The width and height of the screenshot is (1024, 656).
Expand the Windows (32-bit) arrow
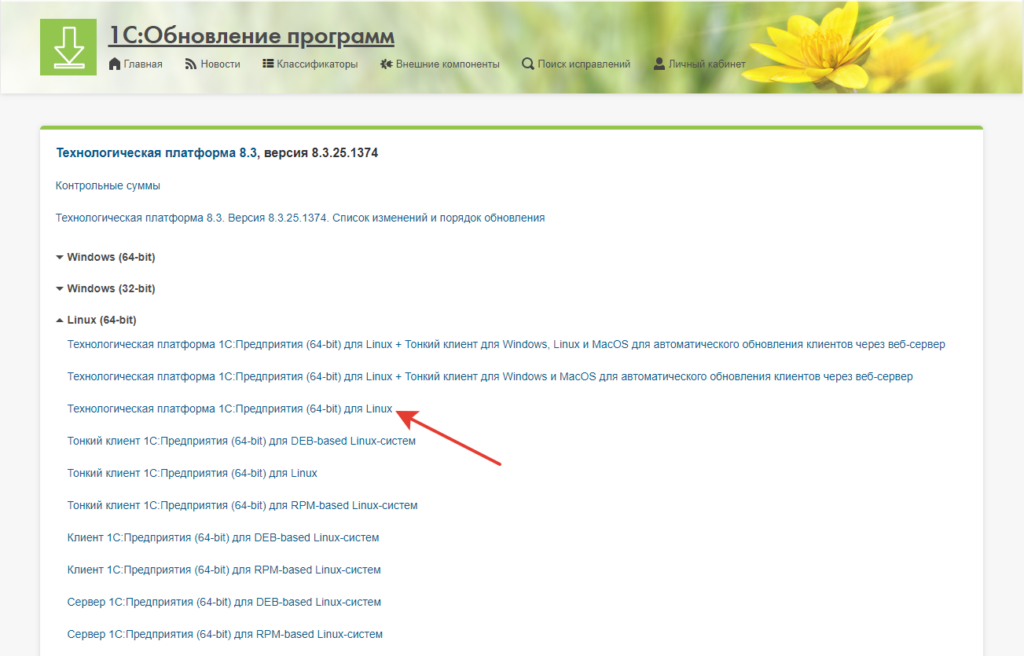tap(59, 289)
